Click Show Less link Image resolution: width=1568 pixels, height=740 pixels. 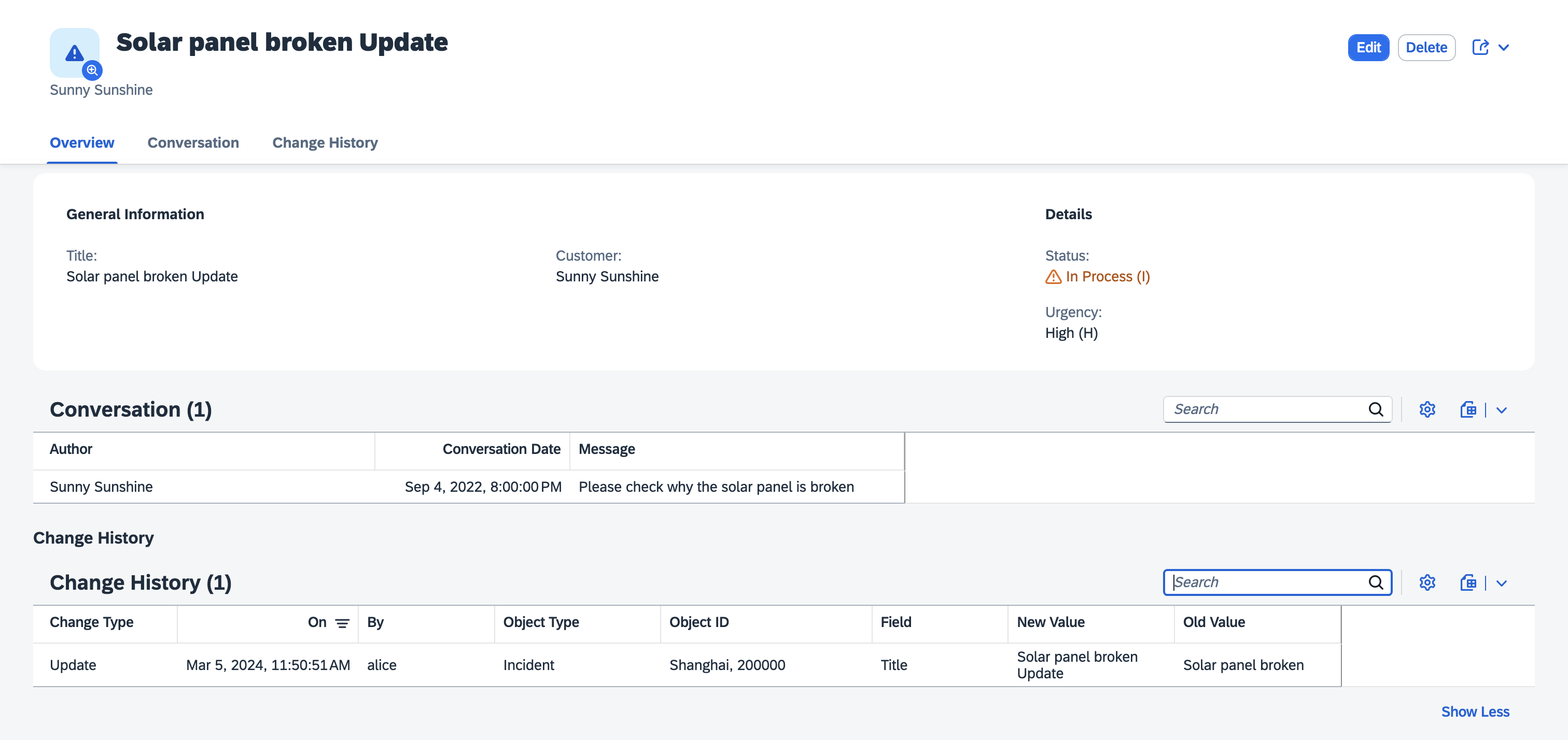[1474, 711]
